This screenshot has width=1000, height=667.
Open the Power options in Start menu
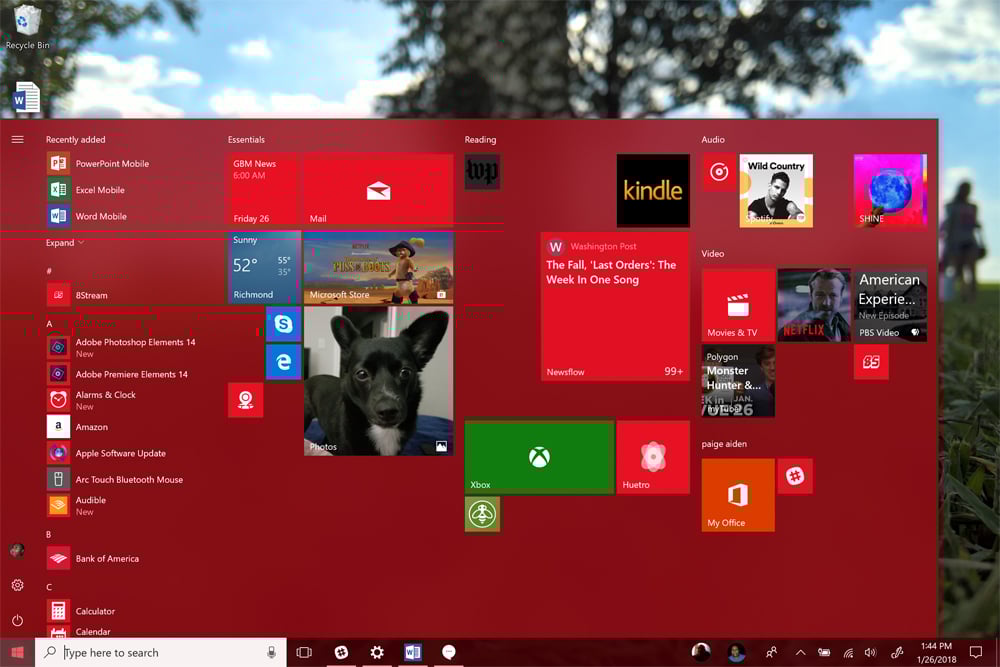[x=17, y=618]
